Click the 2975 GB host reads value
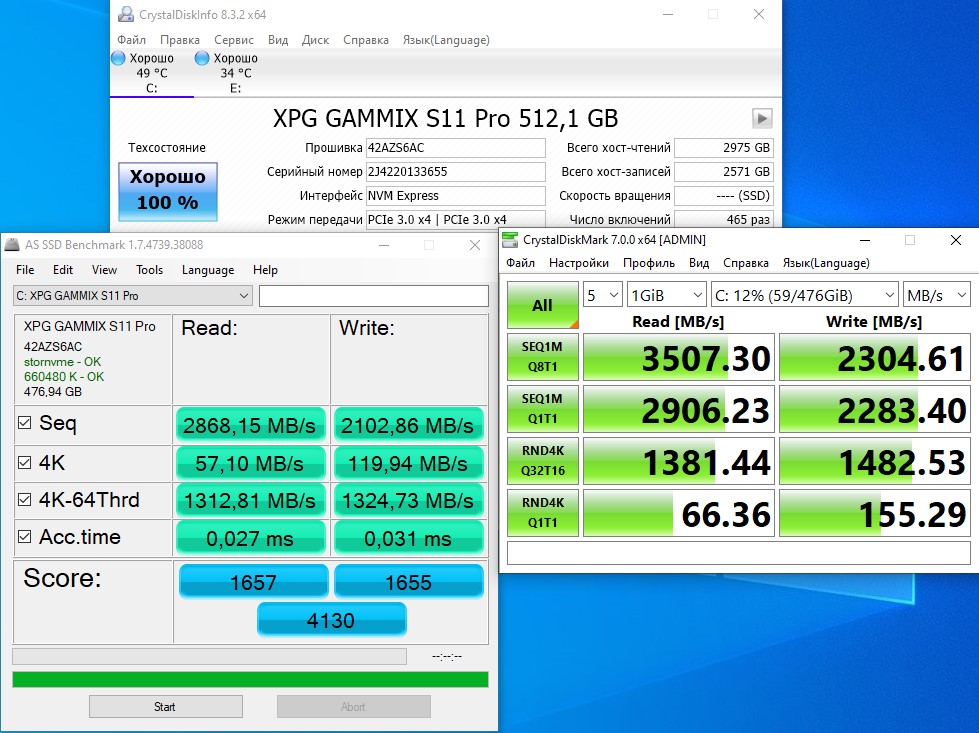The image size is (979, 733). [x=724, y=148]
